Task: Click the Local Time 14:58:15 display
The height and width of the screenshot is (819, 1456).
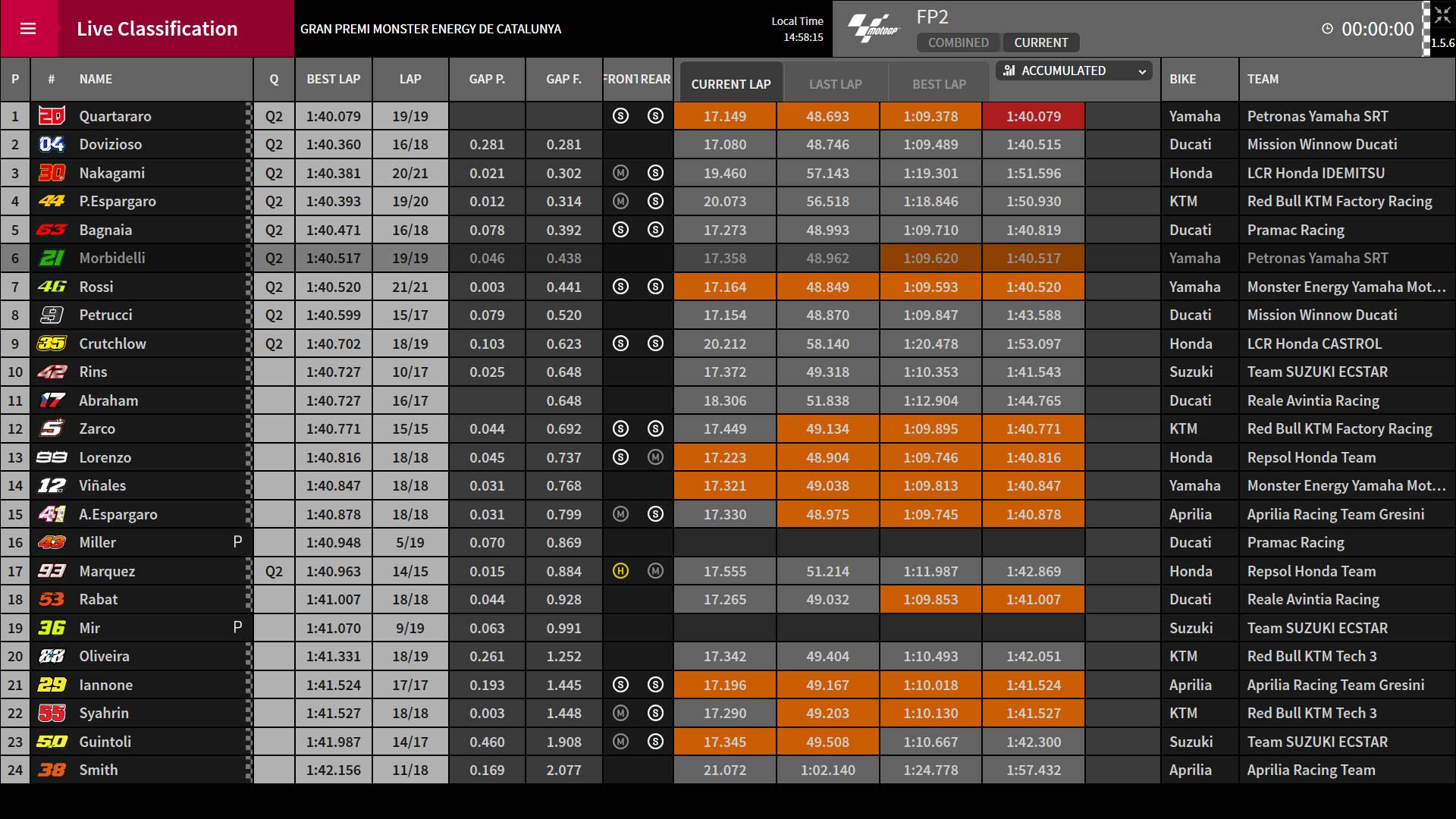Action: 797,29
